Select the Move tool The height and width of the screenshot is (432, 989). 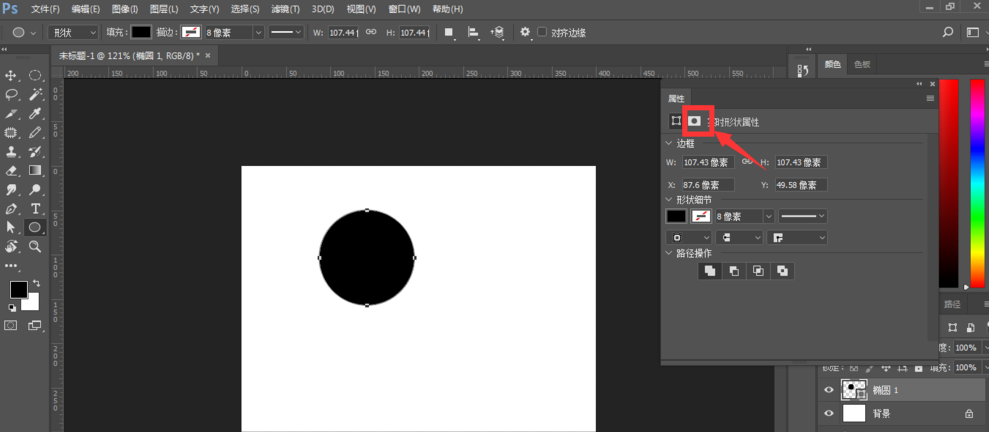click(12, 76)
